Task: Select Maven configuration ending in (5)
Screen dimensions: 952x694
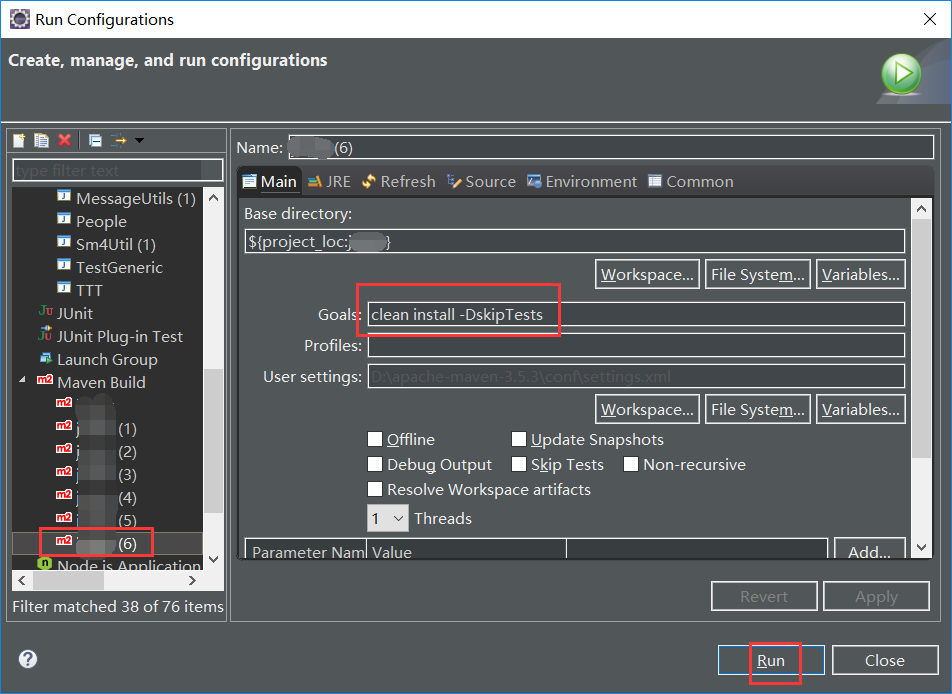Action: [x=97, y=520]
